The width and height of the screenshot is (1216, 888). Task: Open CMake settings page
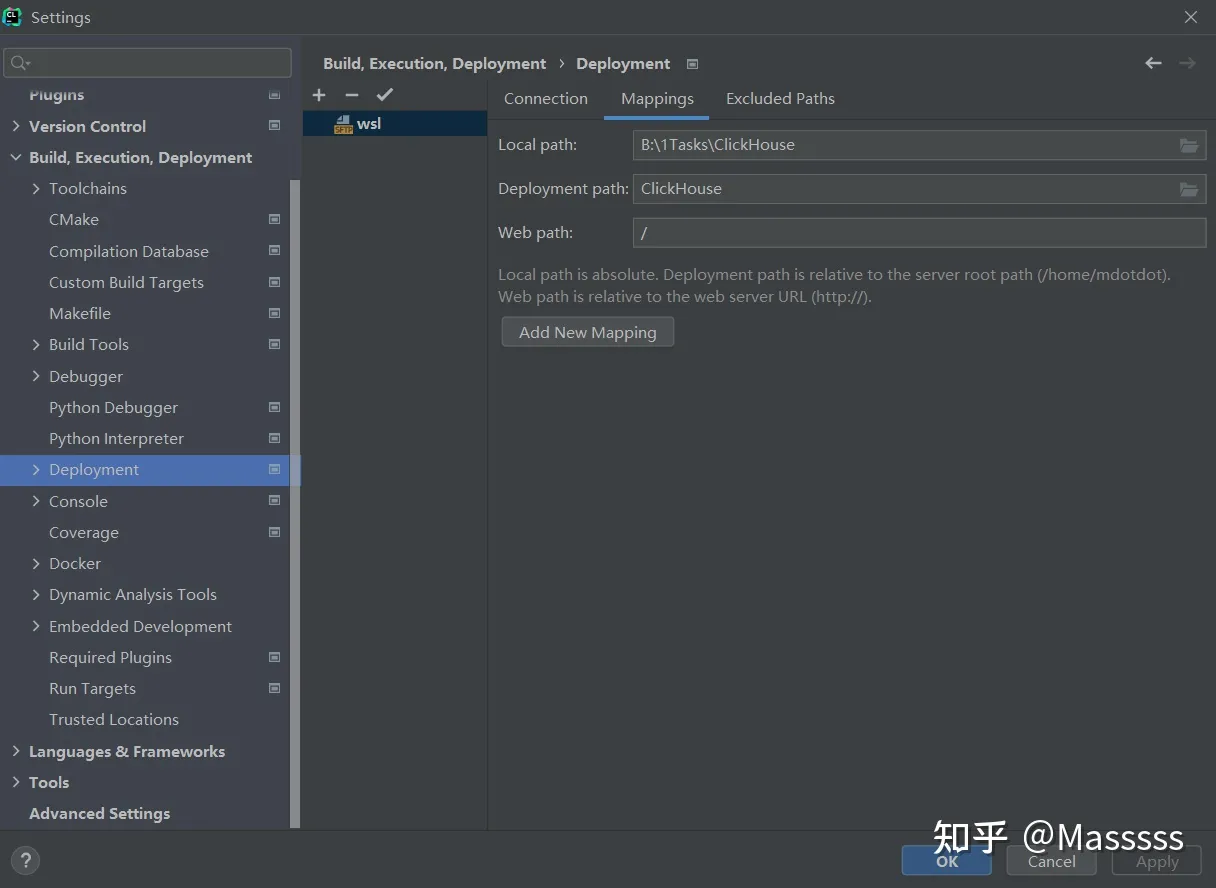(x=74, y=219)
